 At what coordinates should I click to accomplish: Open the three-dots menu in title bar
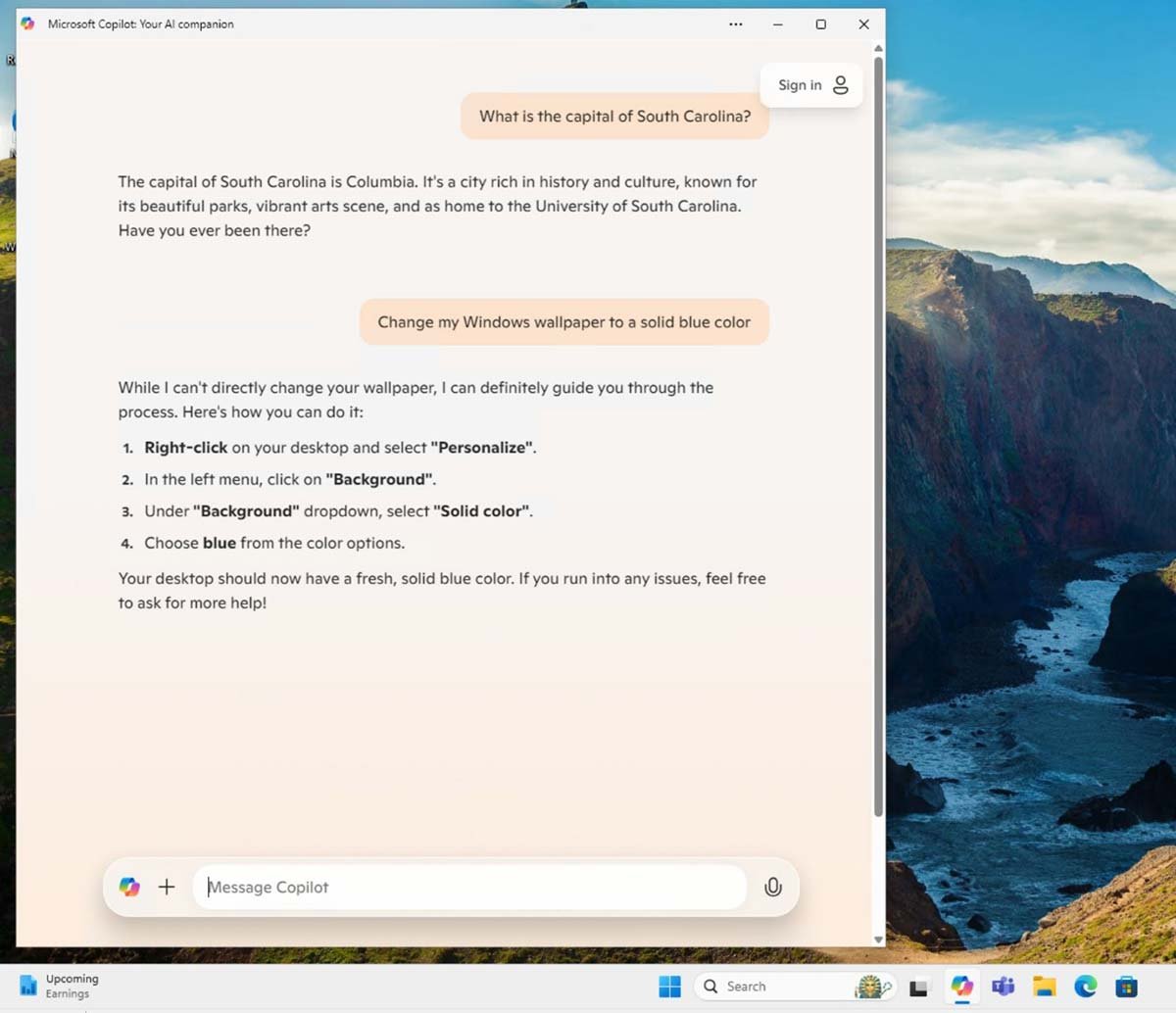(736, 24)
